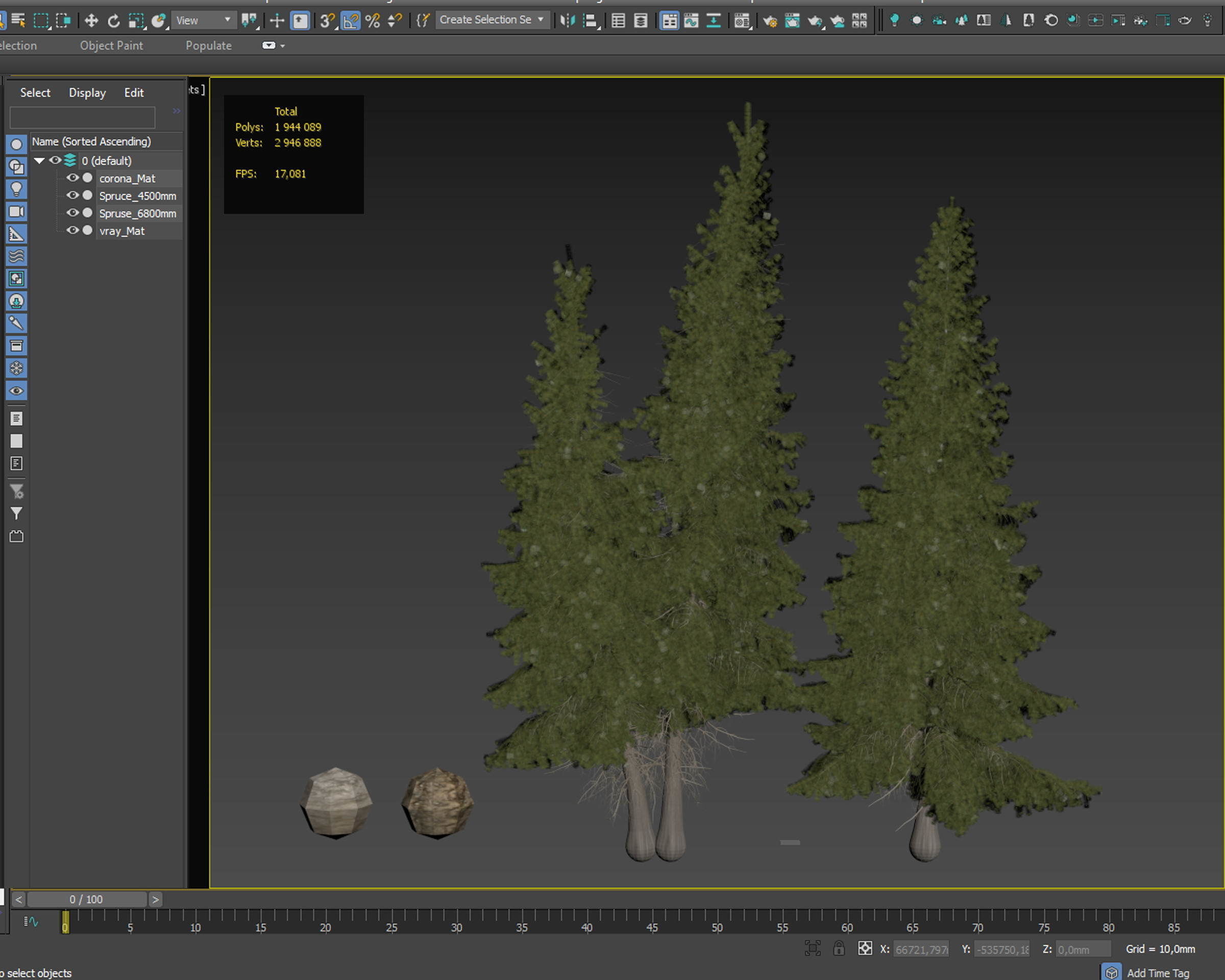Toggle Display Space Warps filter icon
This screenshot has width=1225, height=980.
[16, 256]
